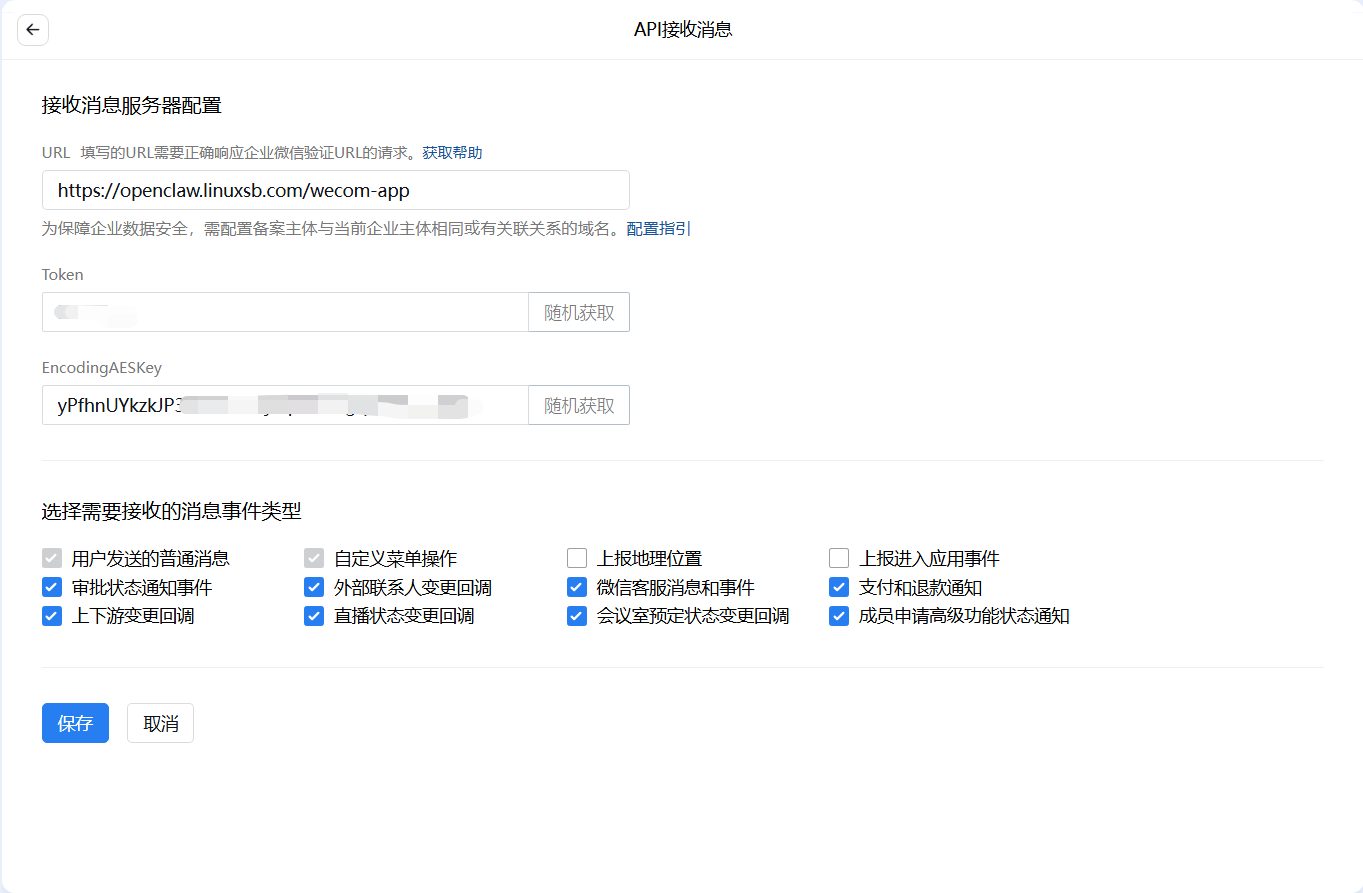This screenshot has height=893, width=1363.
Task: Click the 取消 cancel button
Action: pos(160,723)
